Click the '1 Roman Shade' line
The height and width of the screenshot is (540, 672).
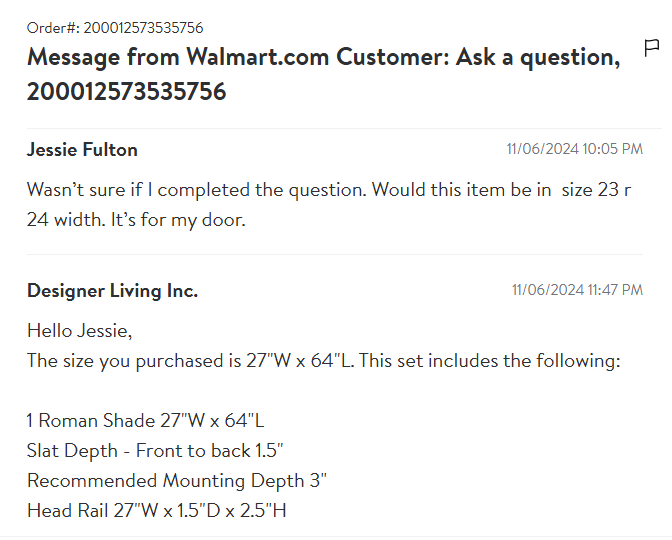(x=145, y=420)
